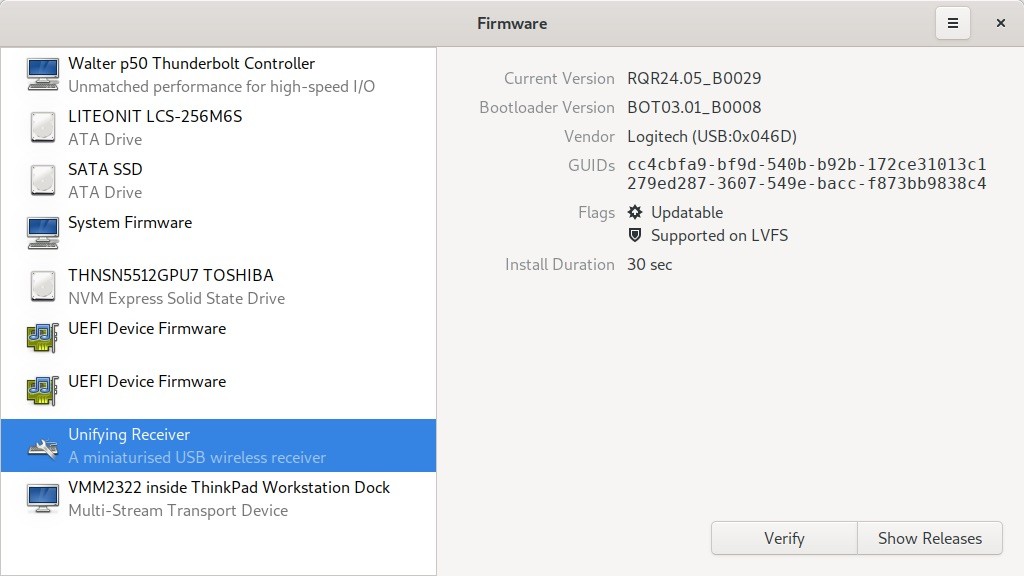Screen dimensions: 1024x576
Task: Click the Show Releases button
Action: (x=929, y=538)
